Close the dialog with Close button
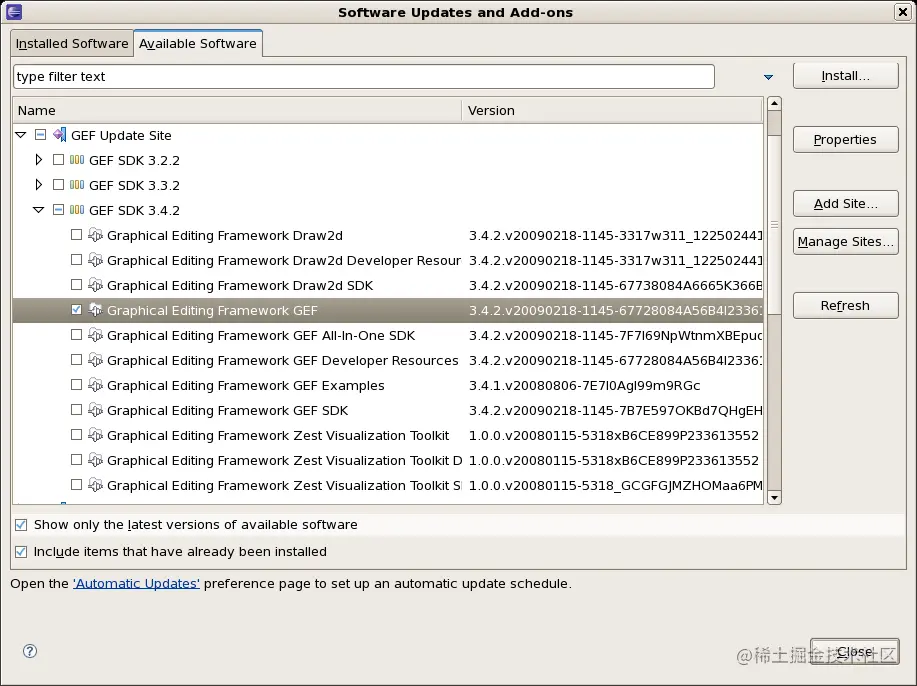This screenshot has width=917, height=686. tap(854, 651)
